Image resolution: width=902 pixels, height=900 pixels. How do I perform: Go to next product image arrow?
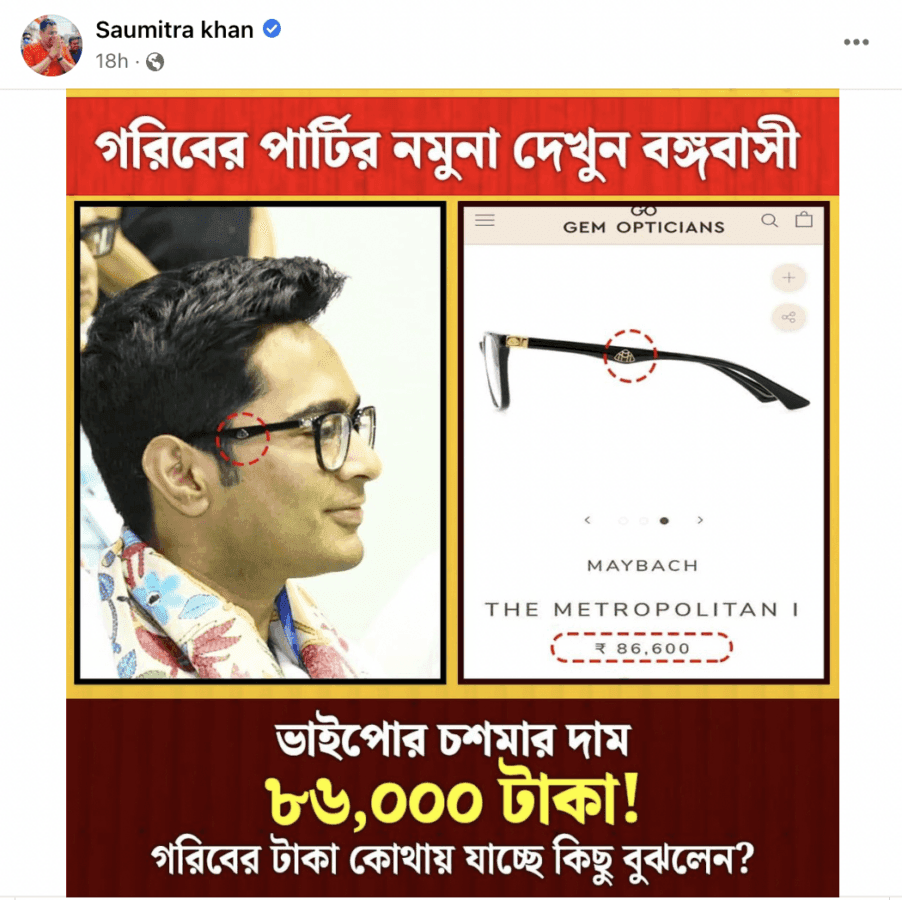pos(700,520)
